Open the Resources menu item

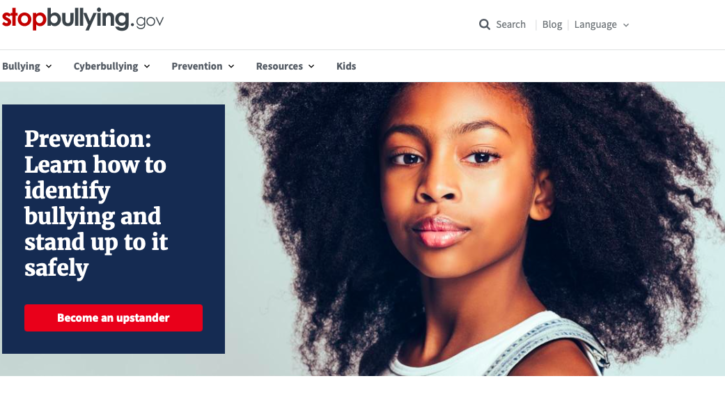pos(285,66)
